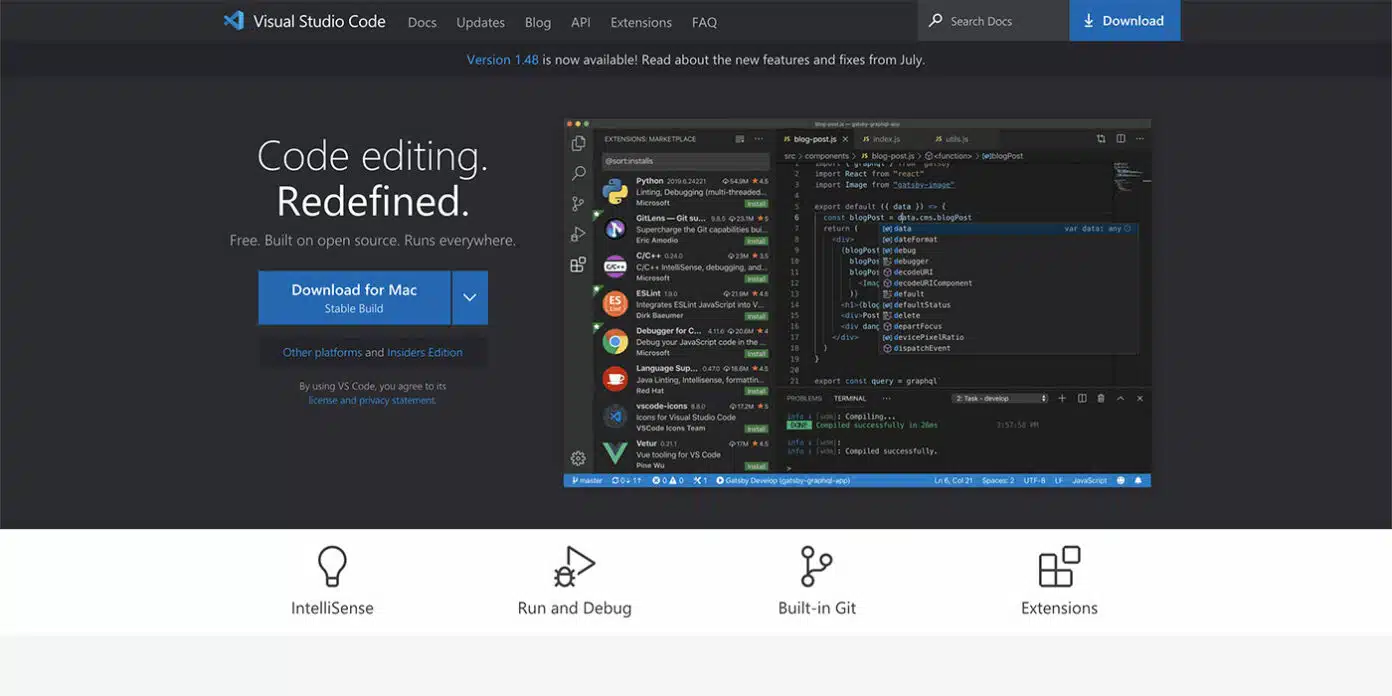The image size is (1392, 696).
Task: Click the vscode-icons extension logo
Action: [x=615, y=417]
